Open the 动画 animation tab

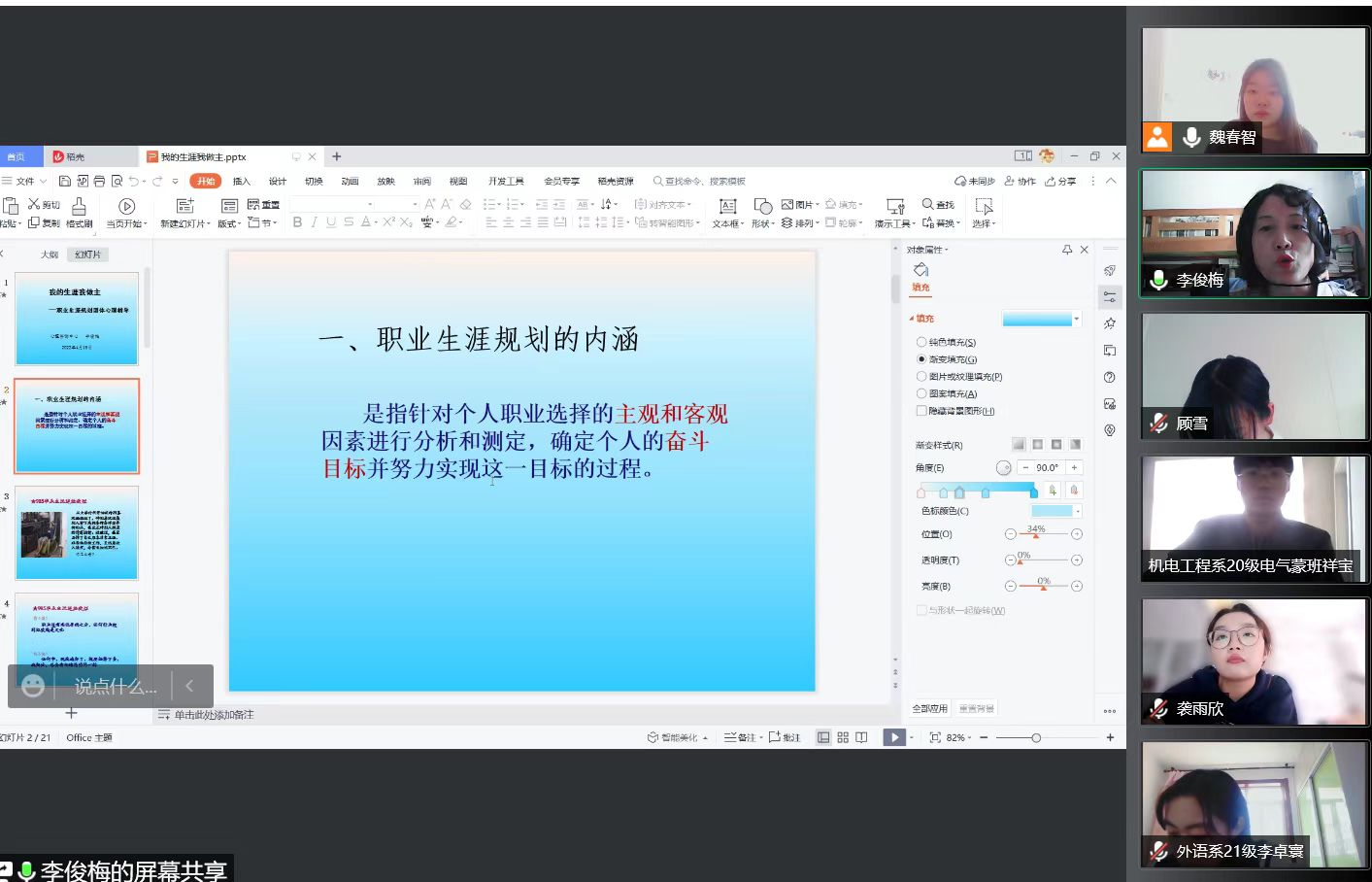351,181
